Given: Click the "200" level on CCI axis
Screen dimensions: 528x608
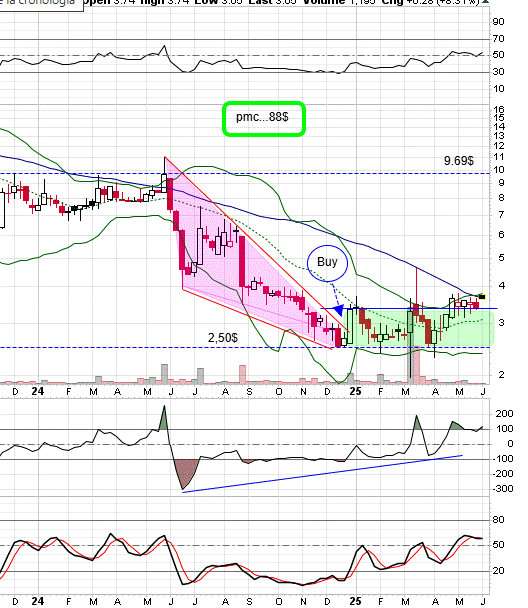Looking at the screenshot, I should (x=504, y=414).
